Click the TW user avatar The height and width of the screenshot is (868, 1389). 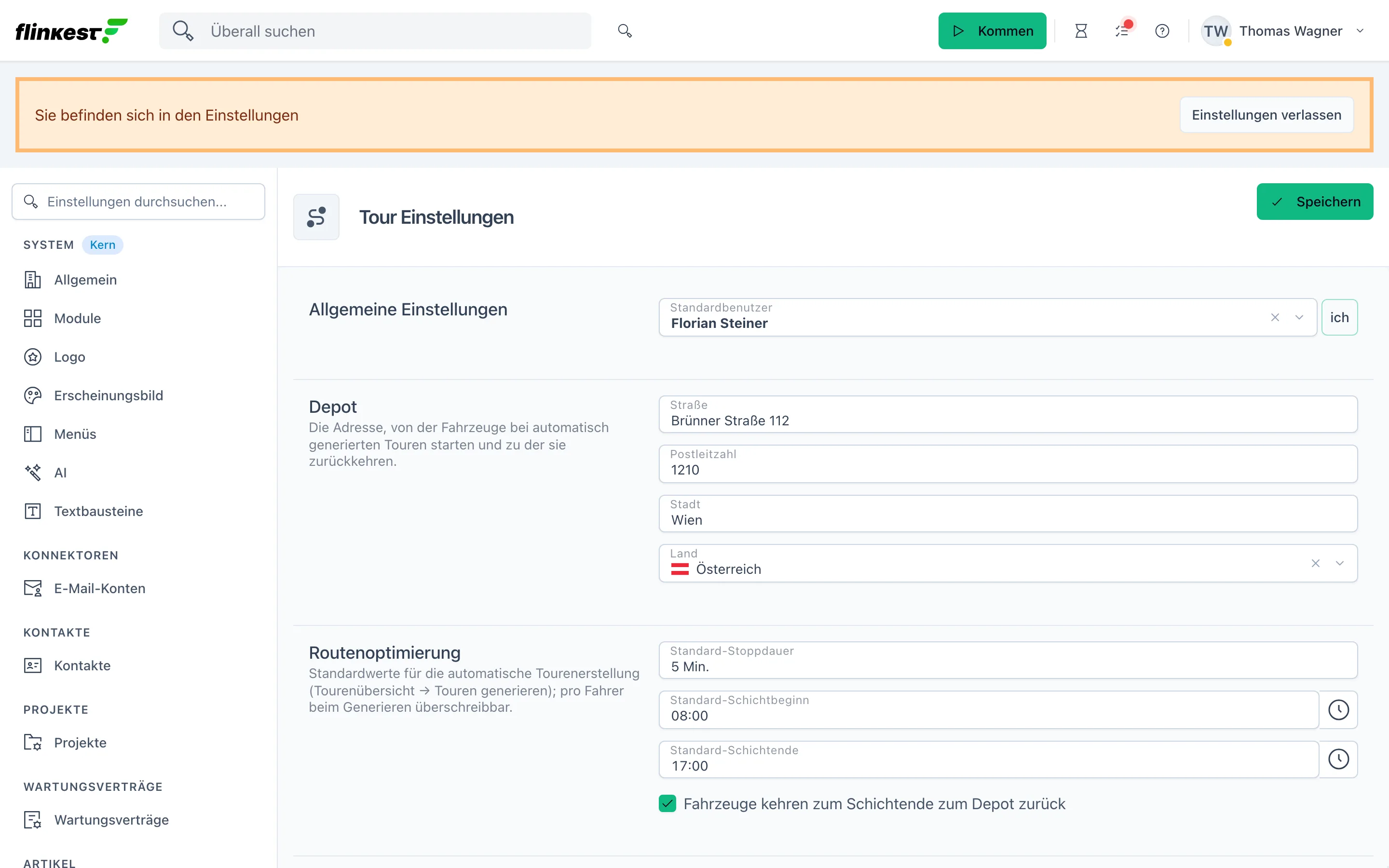pyautogui.click(x=1216, y=31)
